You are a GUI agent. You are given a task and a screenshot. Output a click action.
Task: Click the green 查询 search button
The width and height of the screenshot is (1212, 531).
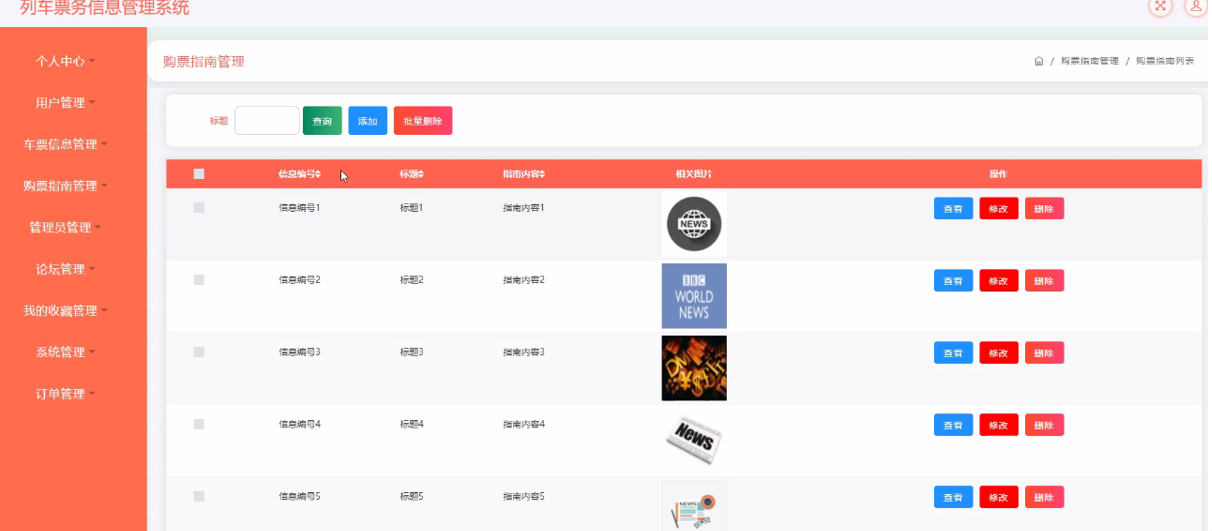pos(322,121)
